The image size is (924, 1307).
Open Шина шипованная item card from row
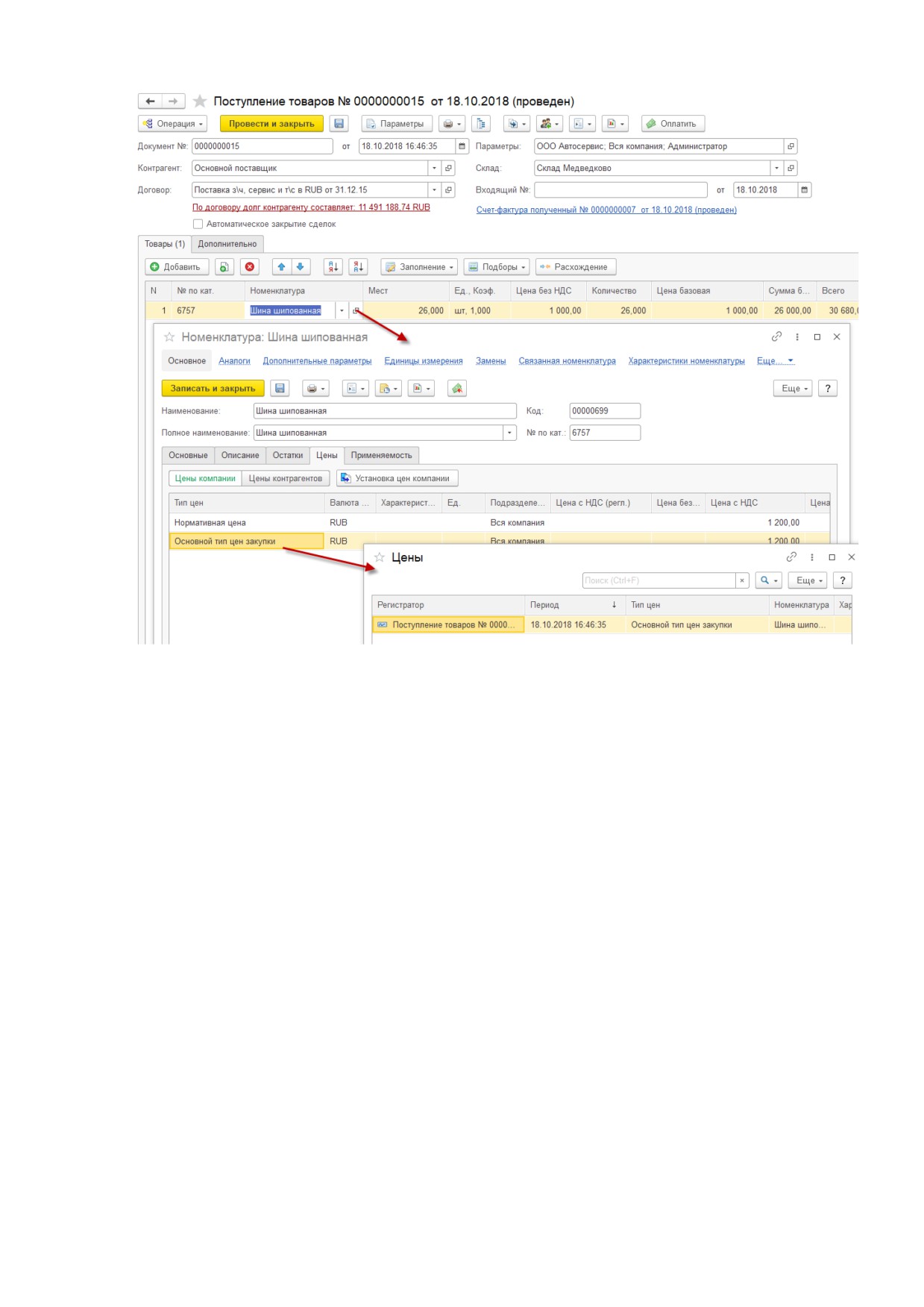click(x=356, y=311)
